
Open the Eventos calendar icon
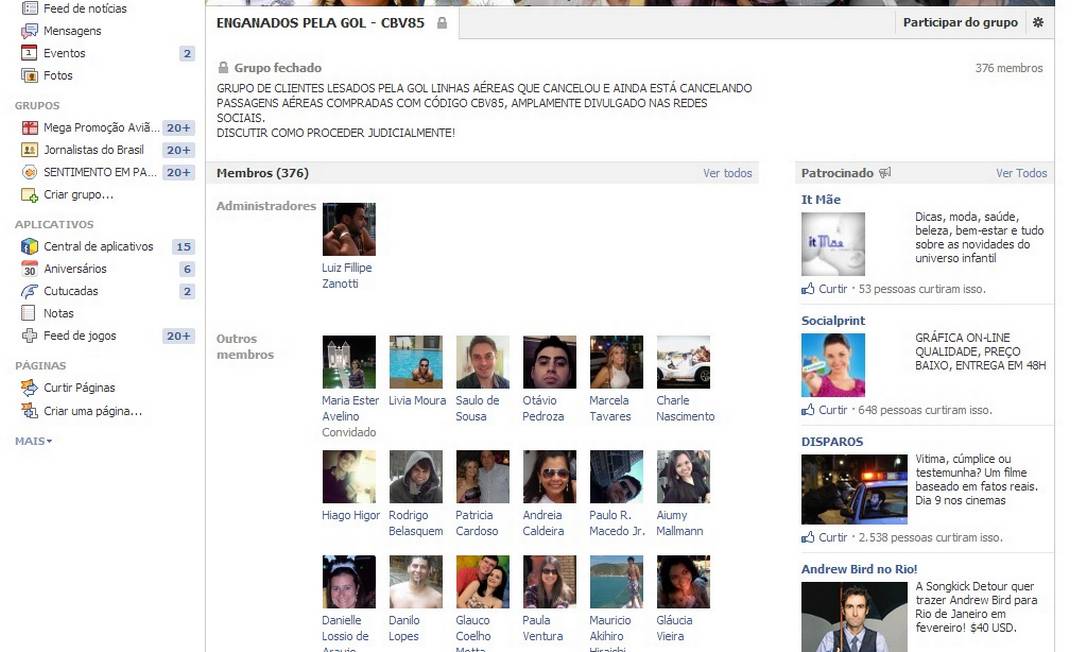[x=29, y=53]
